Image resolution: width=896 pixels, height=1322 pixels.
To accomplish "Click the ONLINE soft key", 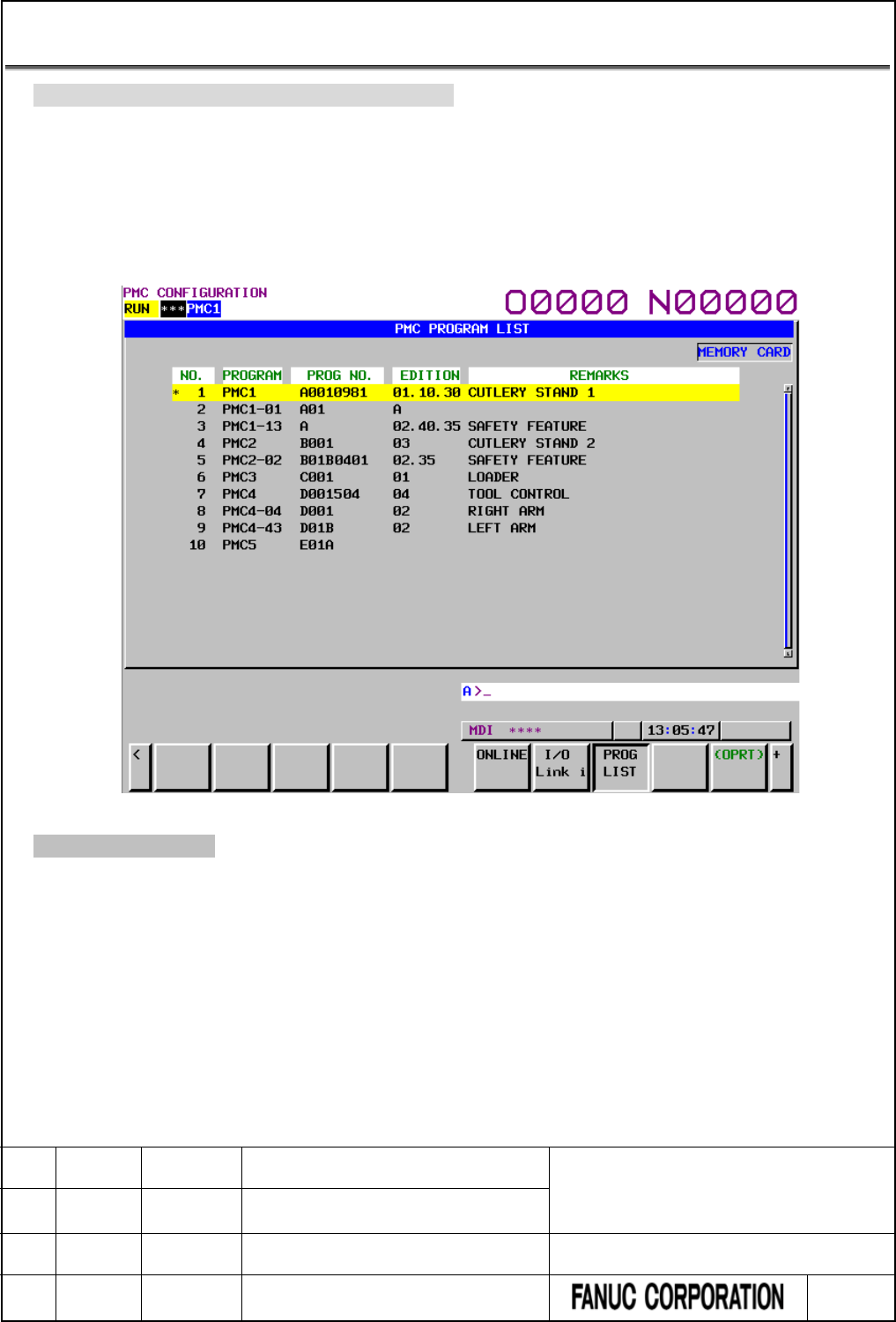I will pos(502,767).
